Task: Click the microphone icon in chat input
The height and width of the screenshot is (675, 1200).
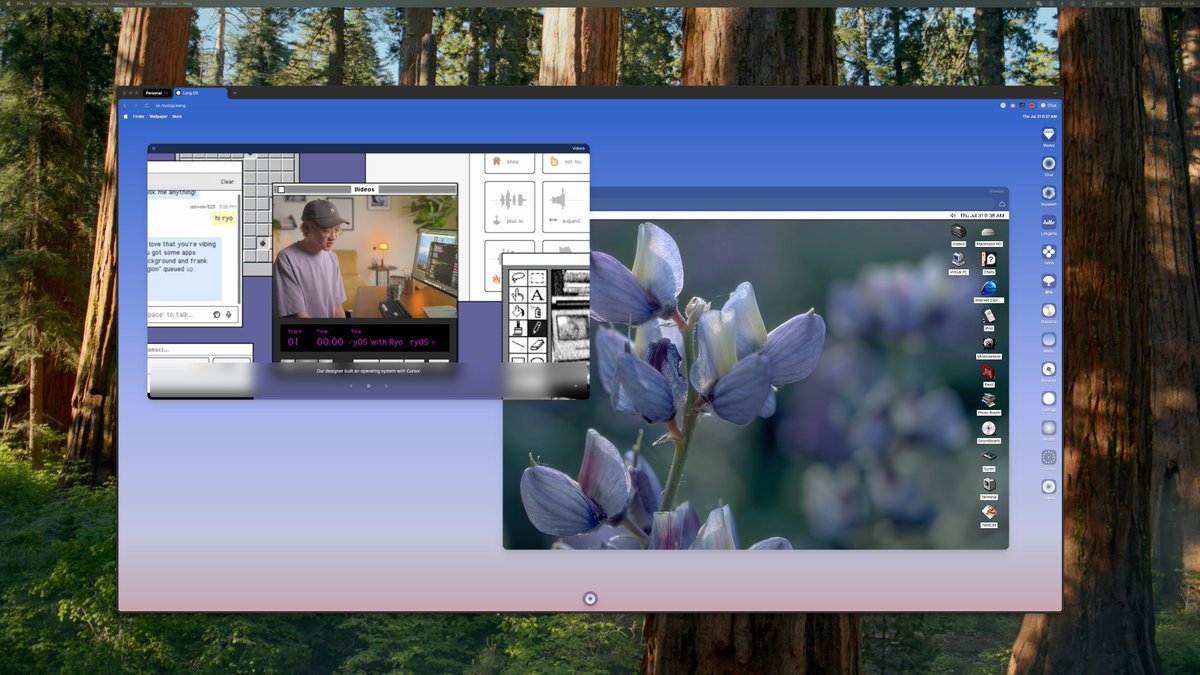Action: pos(228,314)
